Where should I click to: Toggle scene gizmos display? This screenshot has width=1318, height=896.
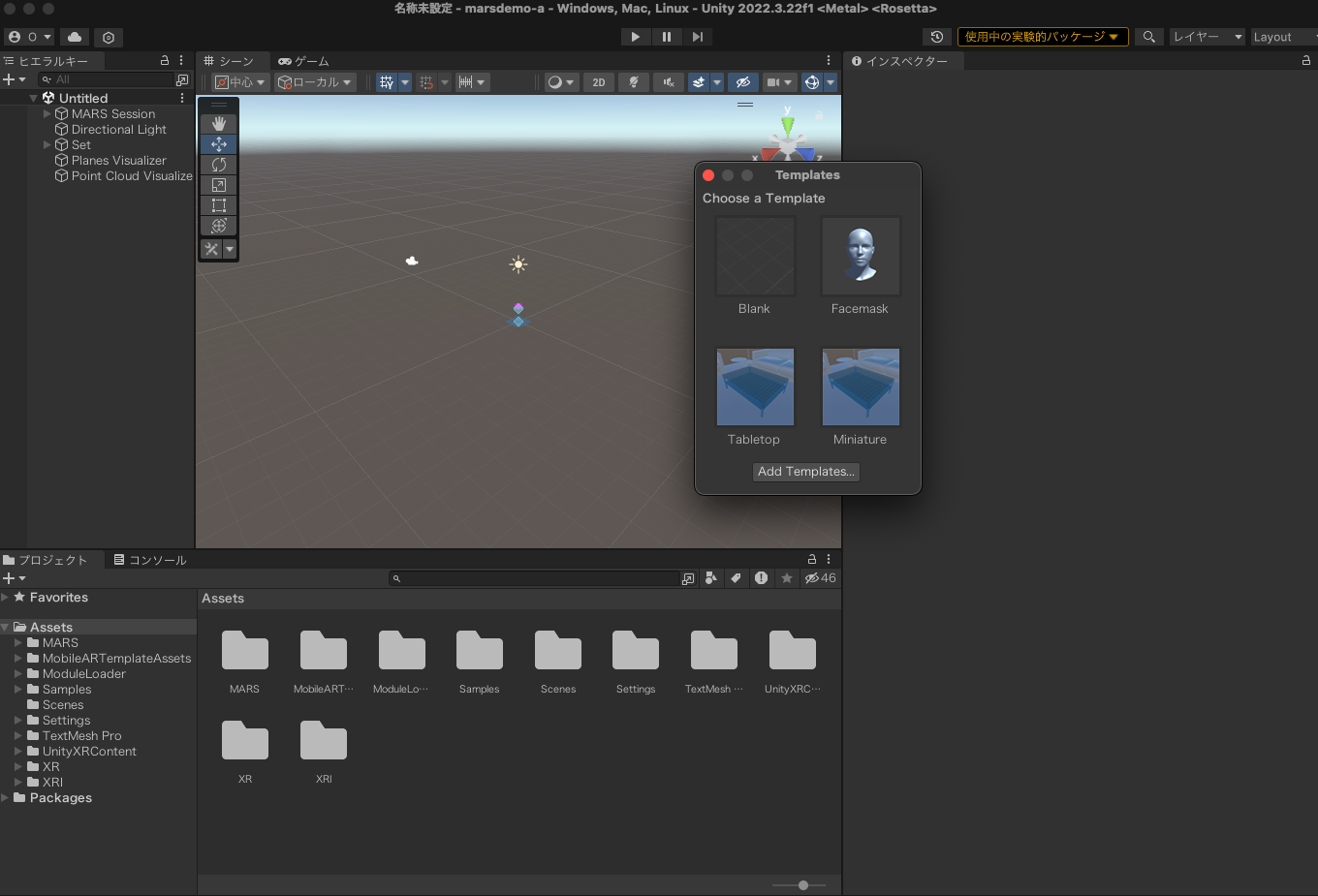point(812,82)
